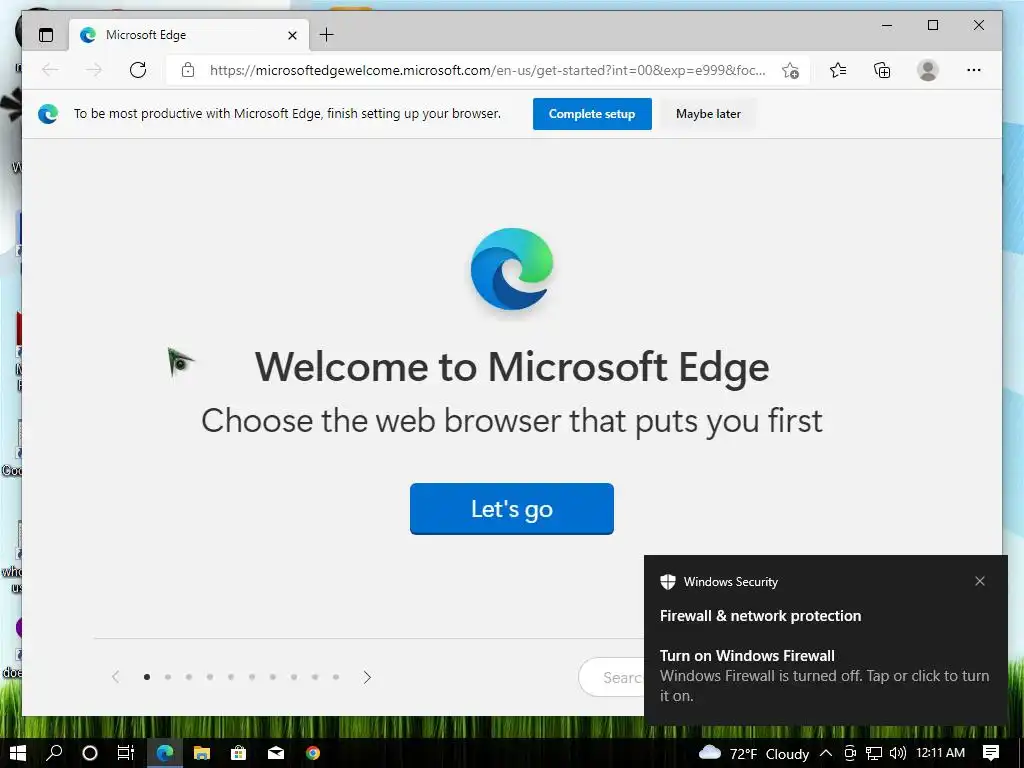Open Task View
The width and height of the screenshot is (1024, 768).
tap(125, 753)
